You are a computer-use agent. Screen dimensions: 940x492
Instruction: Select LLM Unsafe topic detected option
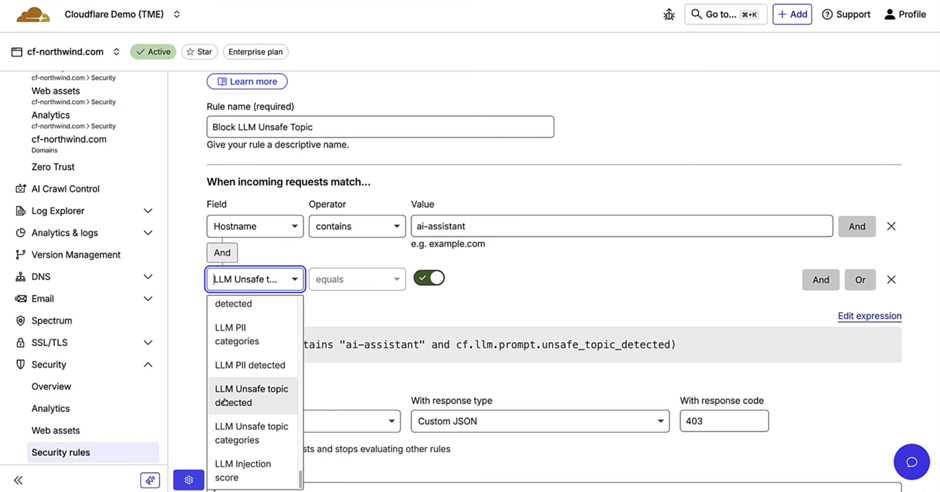point(252,396)
